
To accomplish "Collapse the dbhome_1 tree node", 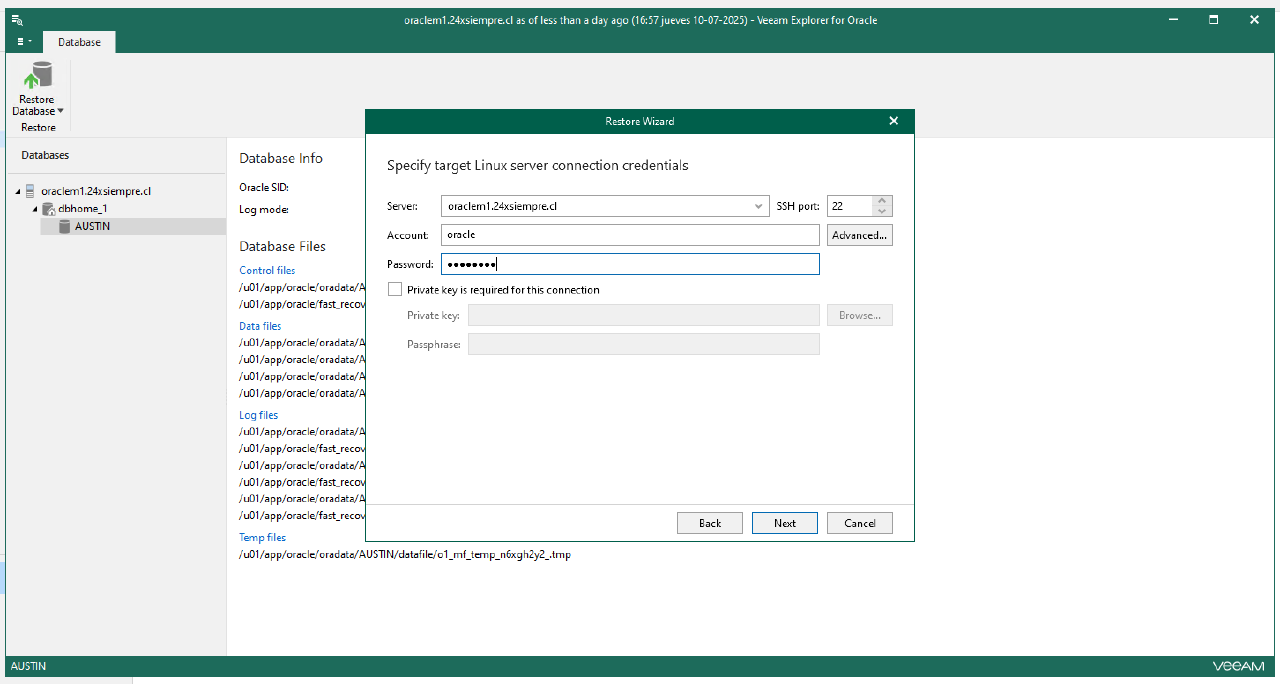I will click(34, 209).
